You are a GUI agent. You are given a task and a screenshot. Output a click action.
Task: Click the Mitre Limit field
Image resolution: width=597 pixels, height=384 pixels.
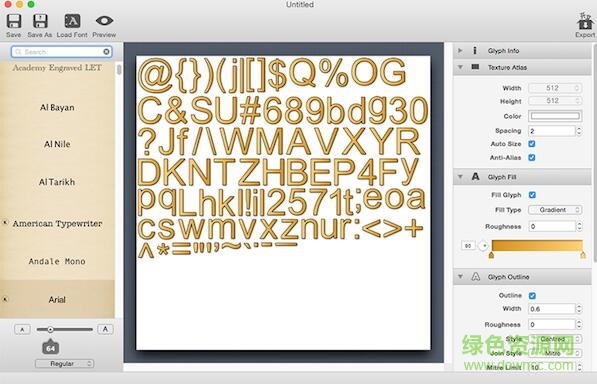(552, 367)
